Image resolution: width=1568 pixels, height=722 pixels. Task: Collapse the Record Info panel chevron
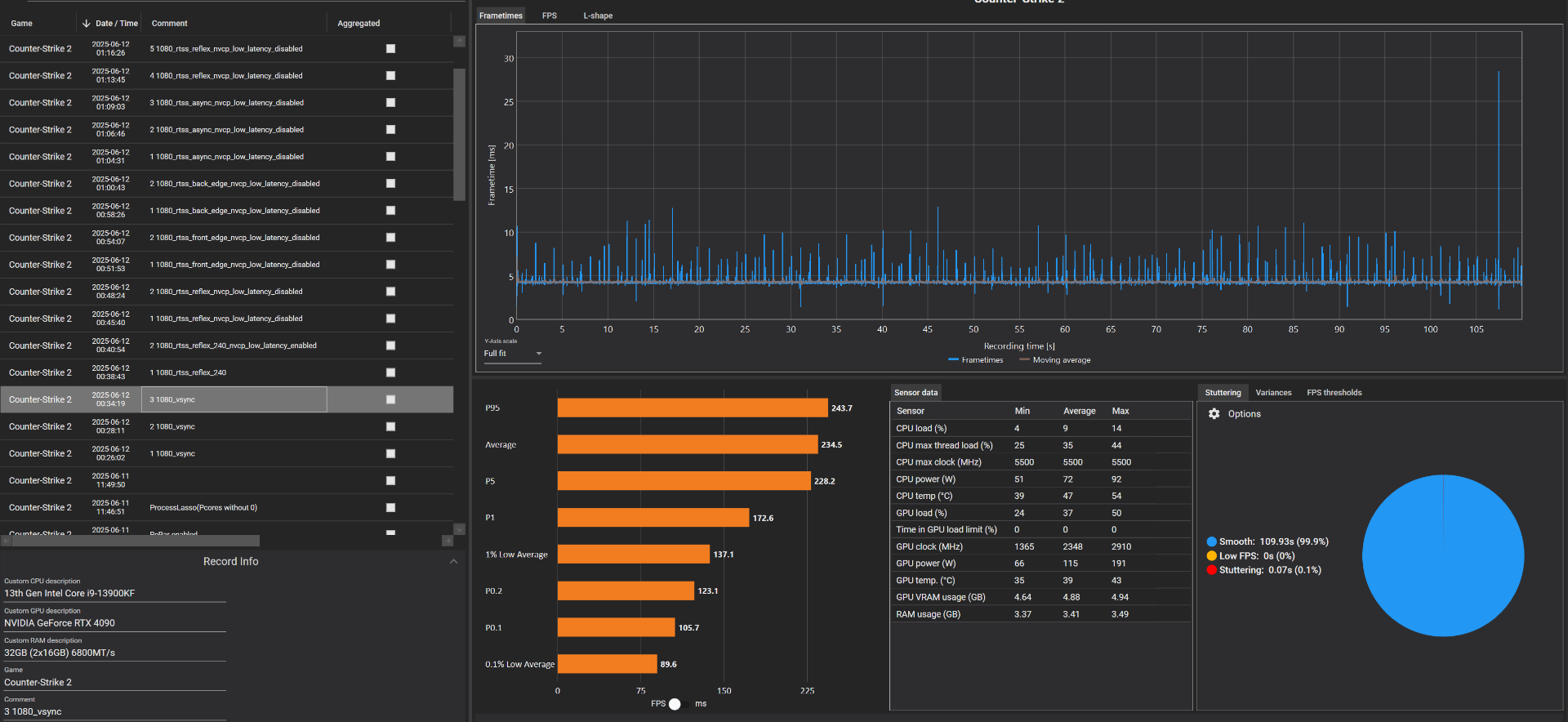(453, 562)
